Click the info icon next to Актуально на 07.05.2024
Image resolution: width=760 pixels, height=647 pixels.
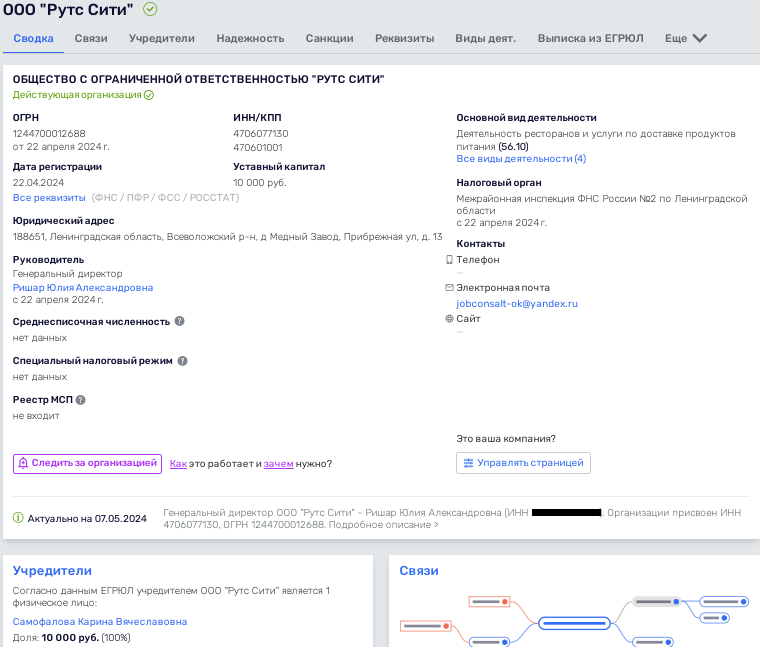point(18,518)
